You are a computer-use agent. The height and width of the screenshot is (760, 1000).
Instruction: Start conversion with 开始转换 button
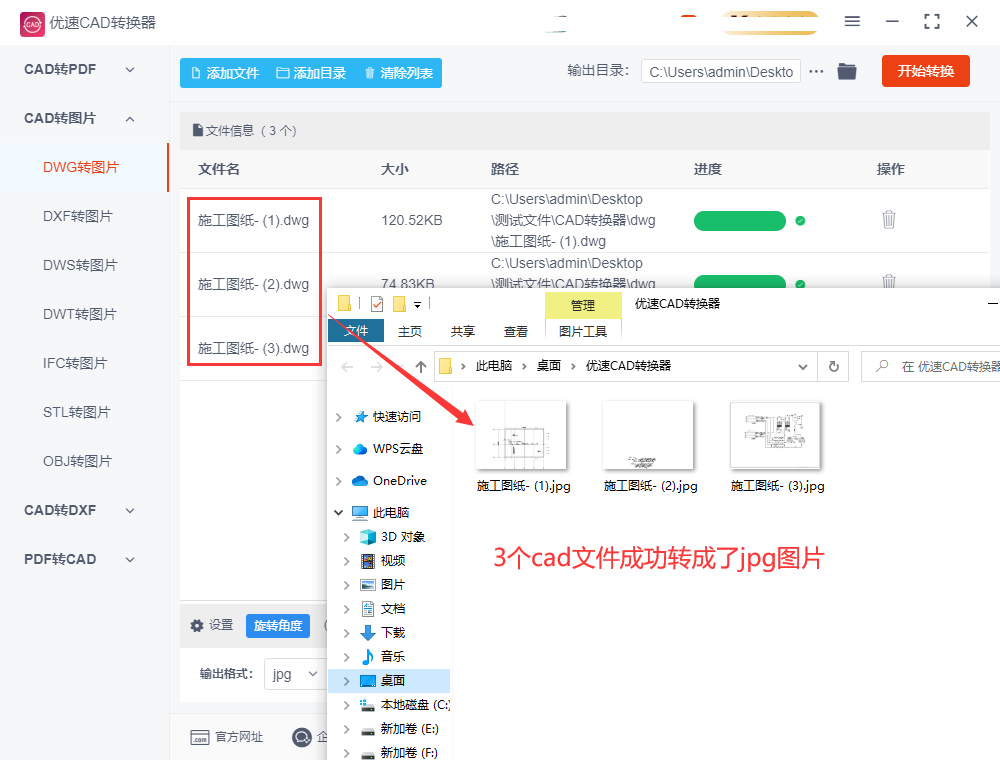point(925,71)
